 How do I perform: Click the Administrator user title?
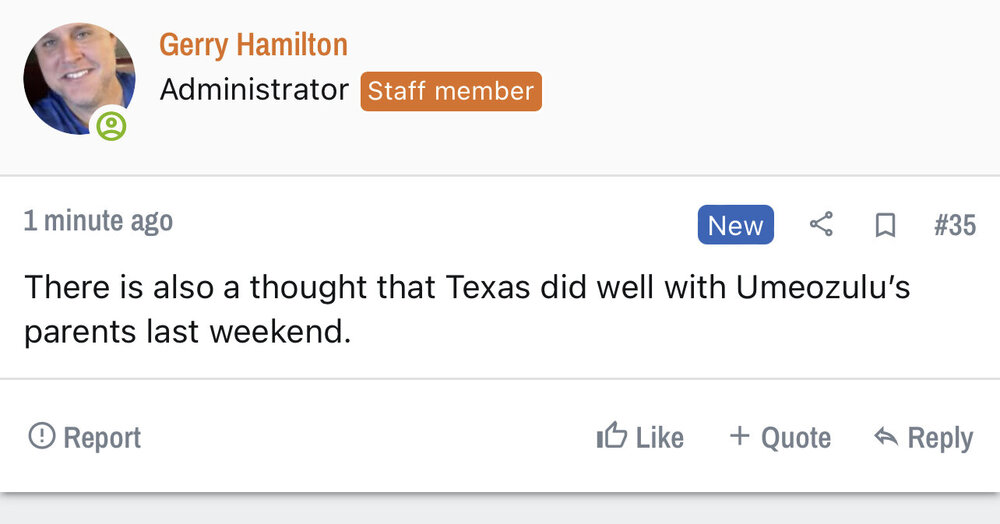(x=254, y=91)
